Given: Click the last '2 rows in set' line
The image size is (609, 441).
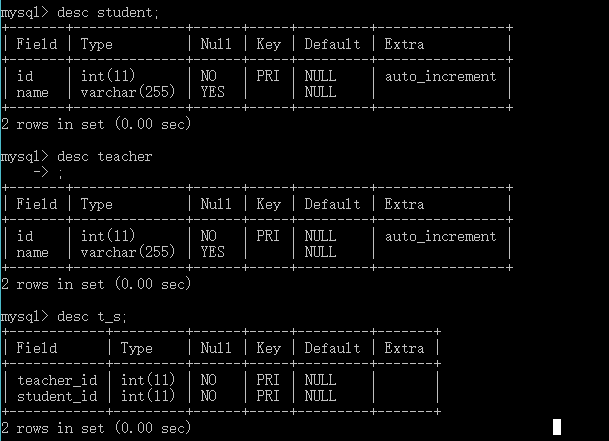Looking at the screenshot, I should click(x=95, y=429).
